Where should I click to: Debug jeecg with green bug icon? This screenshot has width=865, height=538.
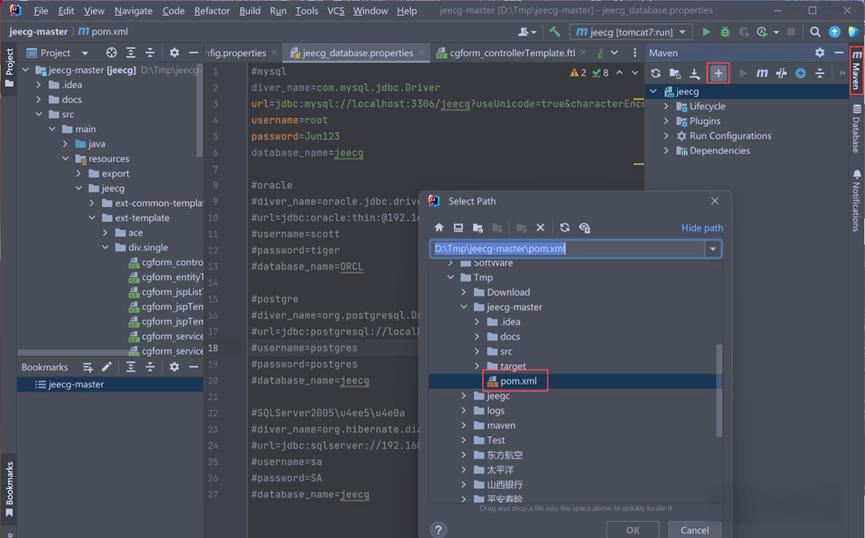tap(725, 32)
